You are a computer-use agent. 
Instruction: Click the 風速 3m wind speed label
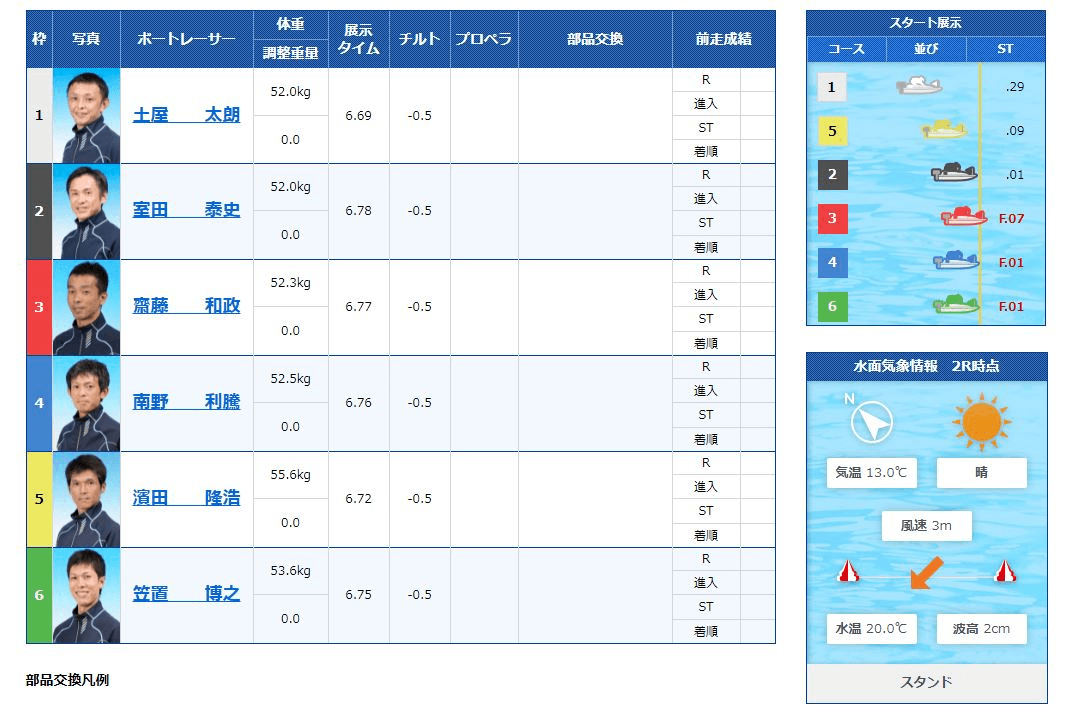926,525
